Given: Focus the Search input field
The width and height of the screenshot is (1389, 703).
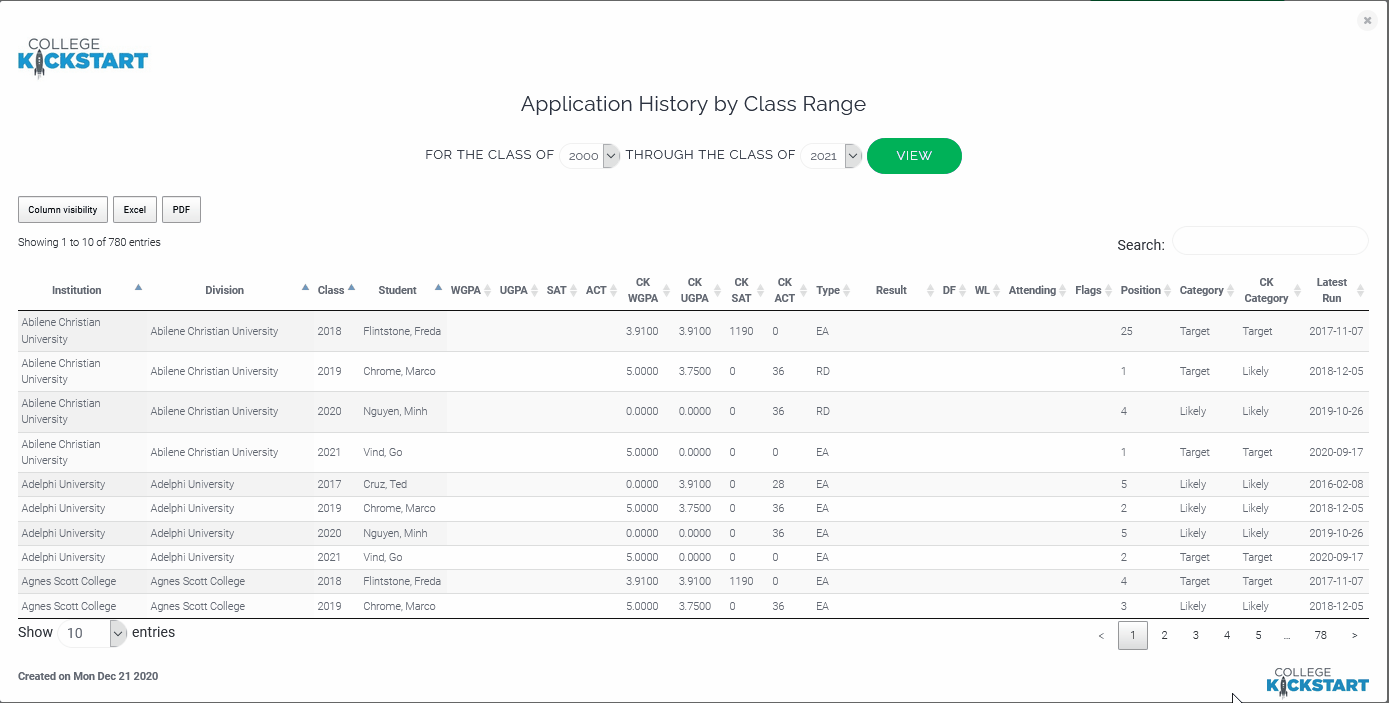Looking at the screenshot, I should pyautogui.click(x=1270, y=241).
